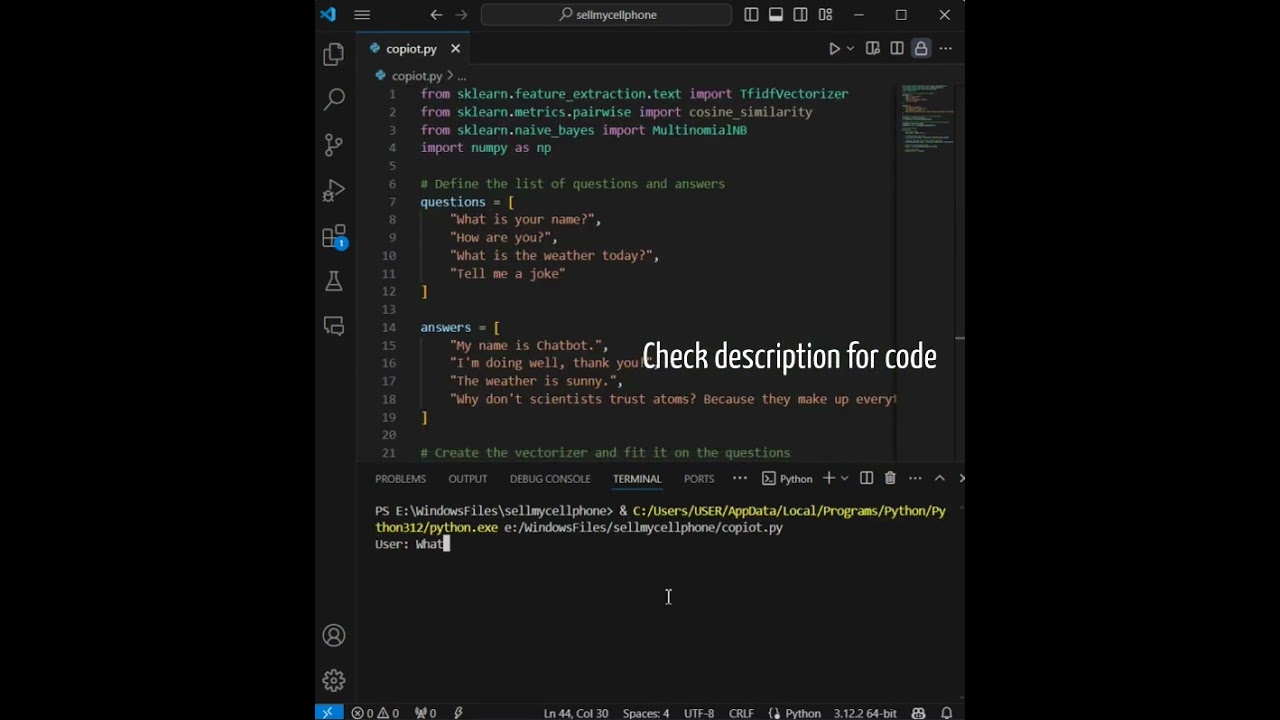Click the code minimap overview

pos(928,118)
